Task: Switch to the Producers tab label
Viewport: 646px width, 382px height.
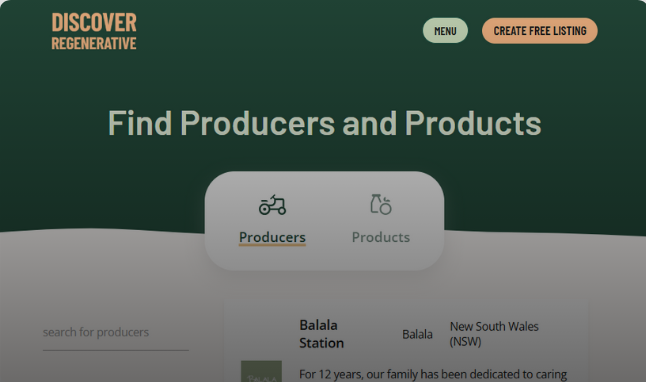Action: click(x=272, y=237)
